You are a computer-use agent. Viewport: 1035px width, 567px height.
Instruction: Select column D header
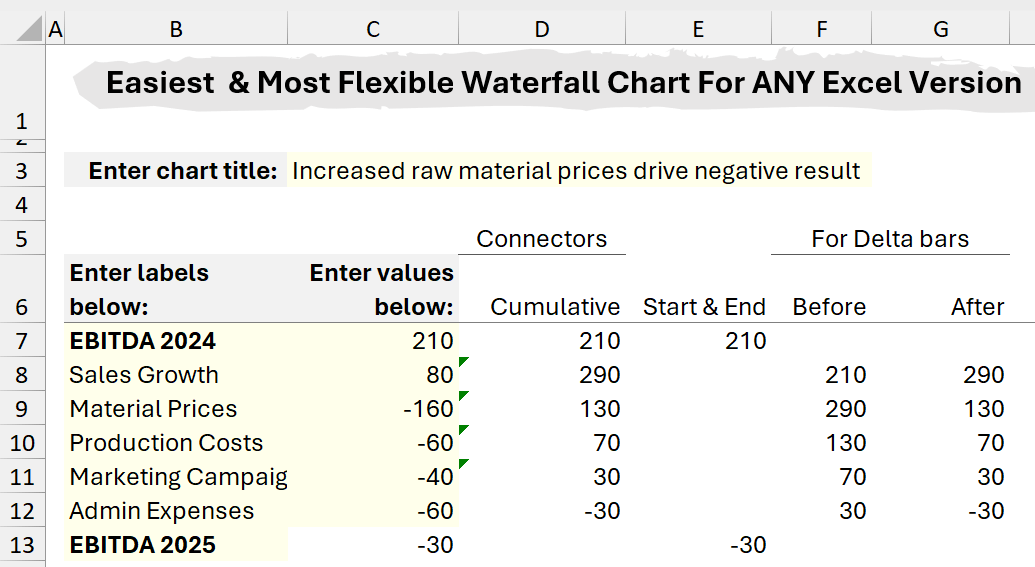coord(541,30)
